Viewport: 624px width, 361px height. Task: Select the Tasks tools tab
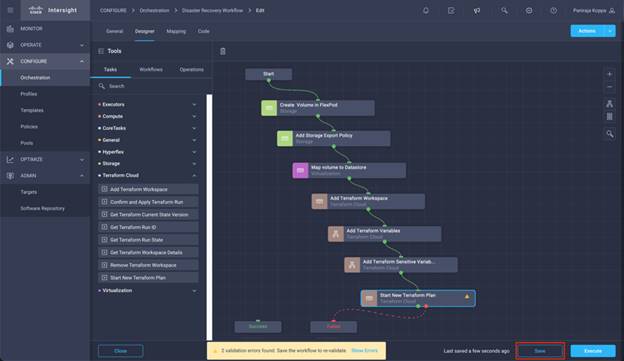click(x=110, y=69)
